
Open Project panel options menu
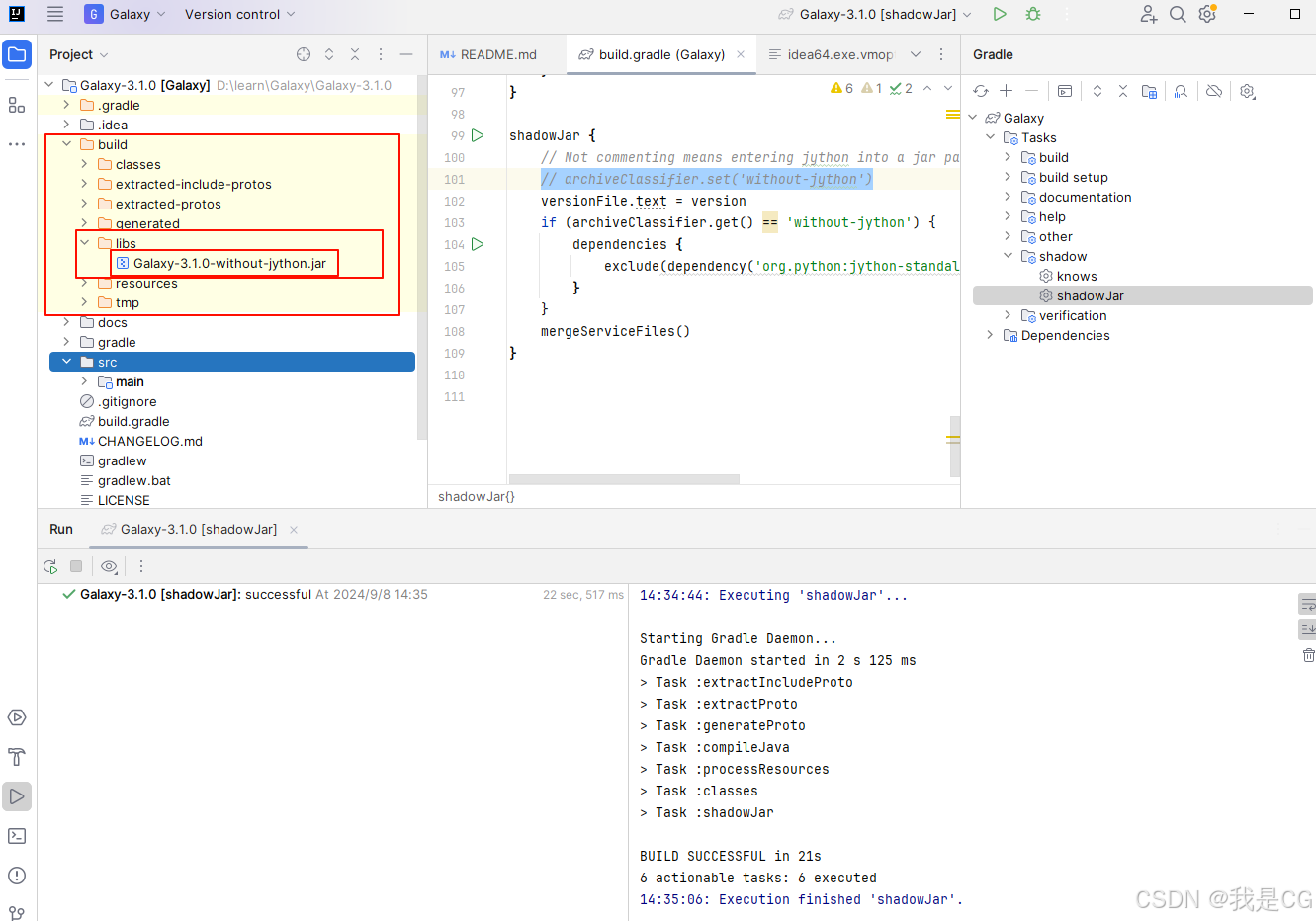(x=381, y=54)
